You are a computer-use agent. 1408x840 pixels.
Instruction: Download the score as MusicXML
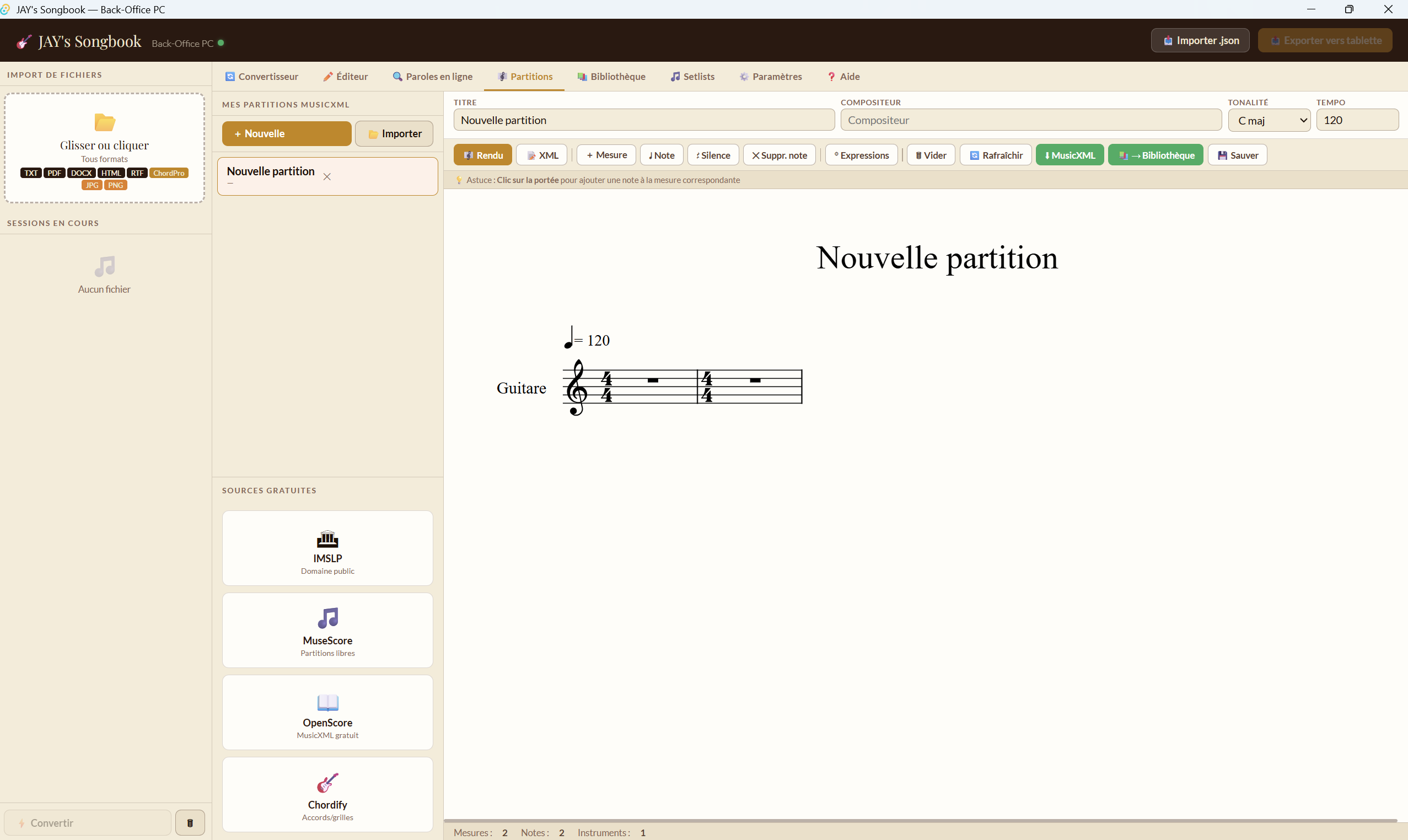pyautogui.click(x=1070, y=155)
